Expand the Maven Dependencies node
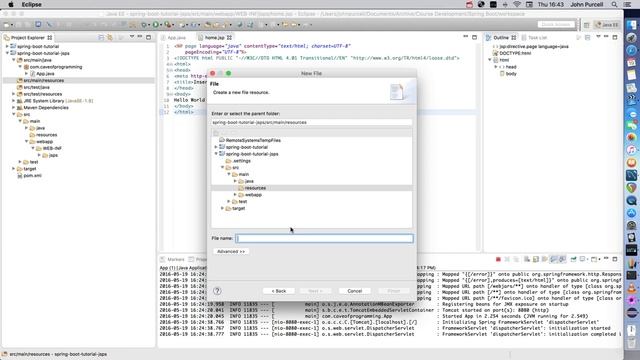Image resolution: width=640 pixels, height=360 pixels. coord(13,108)
